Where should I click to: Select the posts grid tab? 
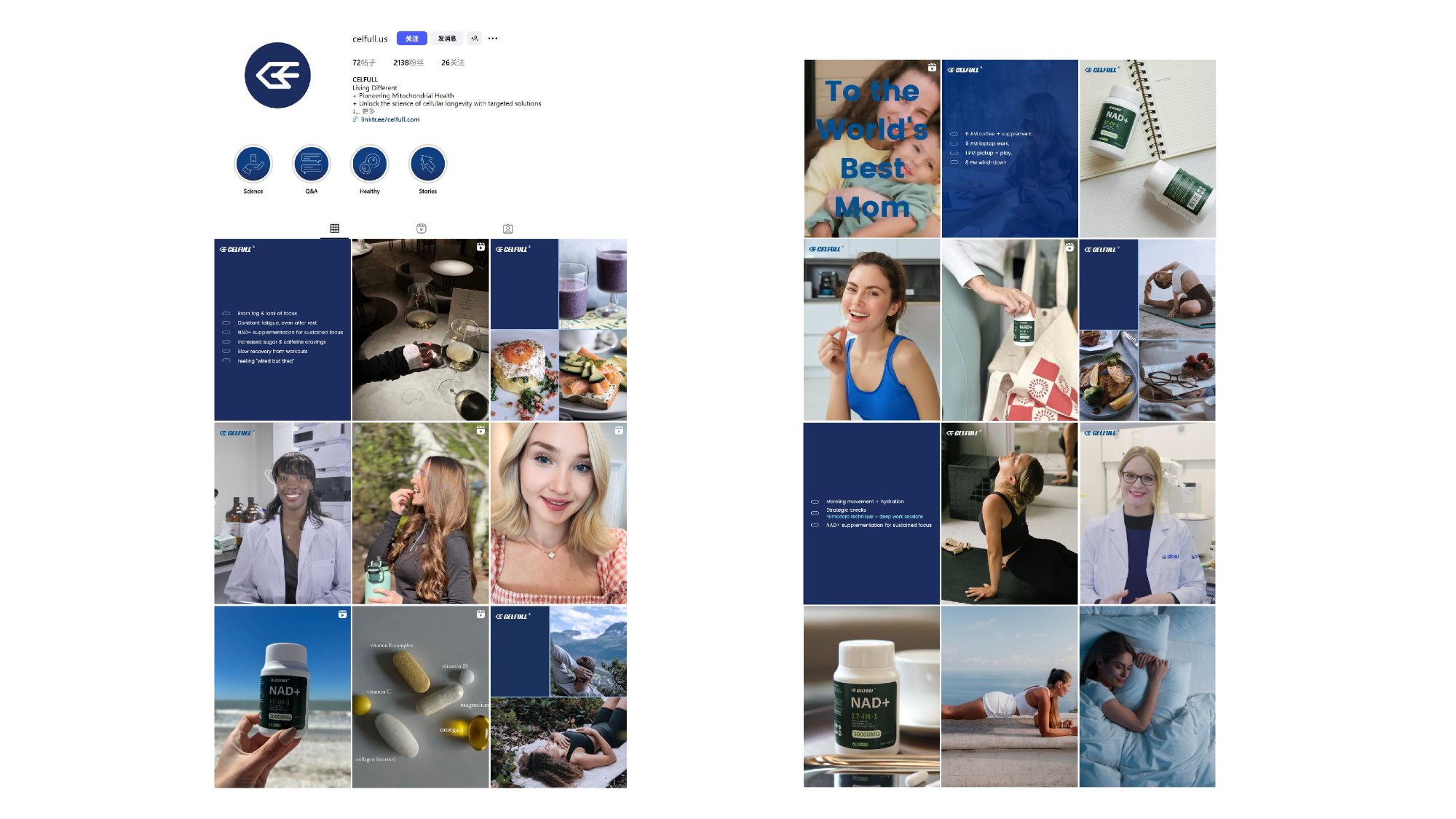click(x=334, y=229)
